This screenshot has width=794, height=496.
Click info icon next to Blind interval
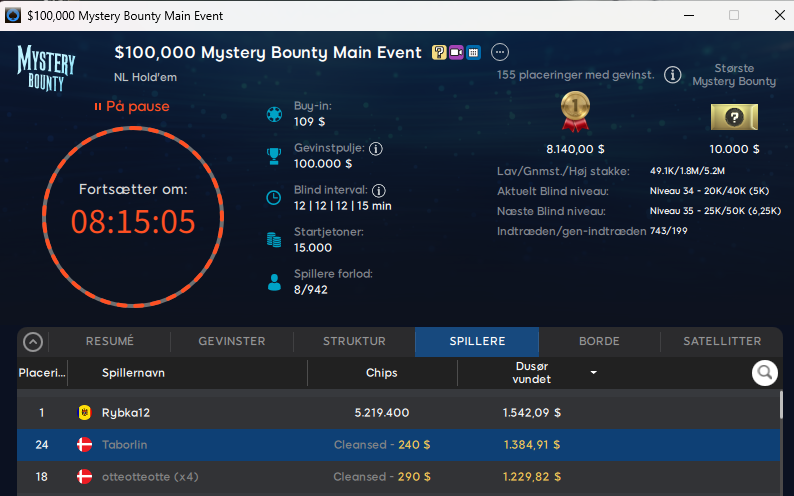pyautogui.click(x=379, y=190)
